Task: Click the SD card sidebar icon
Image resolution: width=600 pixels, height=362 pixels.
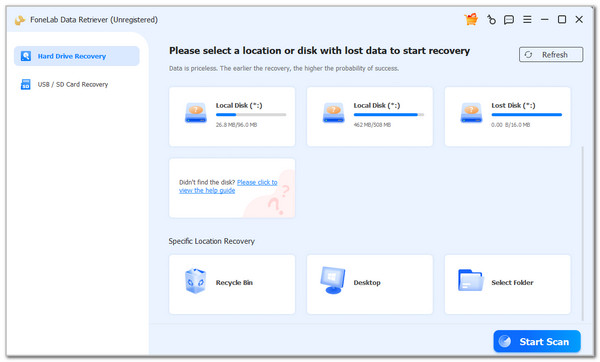Action: click(26, 84)
